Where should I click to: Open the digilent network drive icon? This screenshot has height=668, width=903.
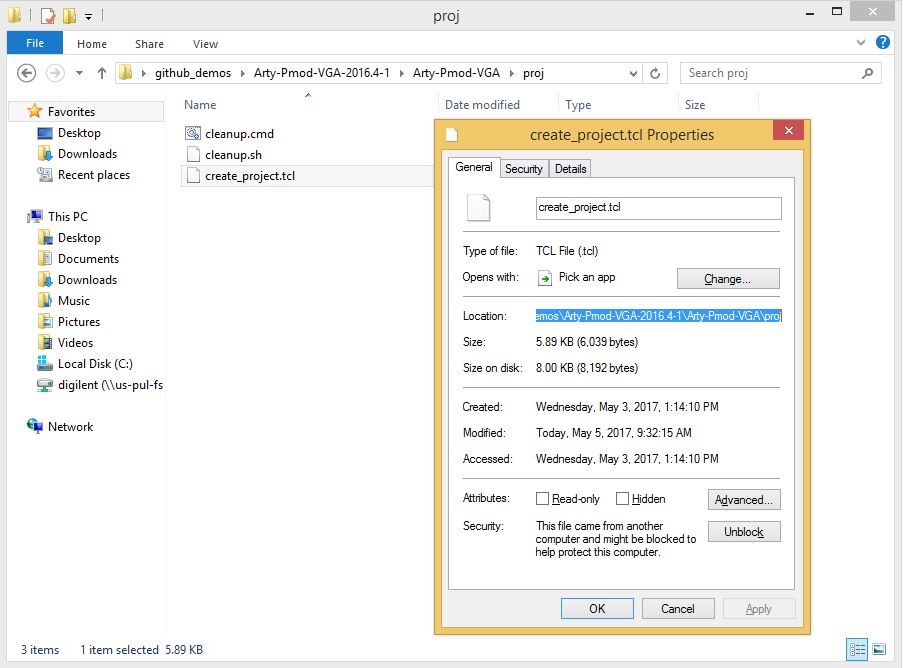[x=45, y=385]
